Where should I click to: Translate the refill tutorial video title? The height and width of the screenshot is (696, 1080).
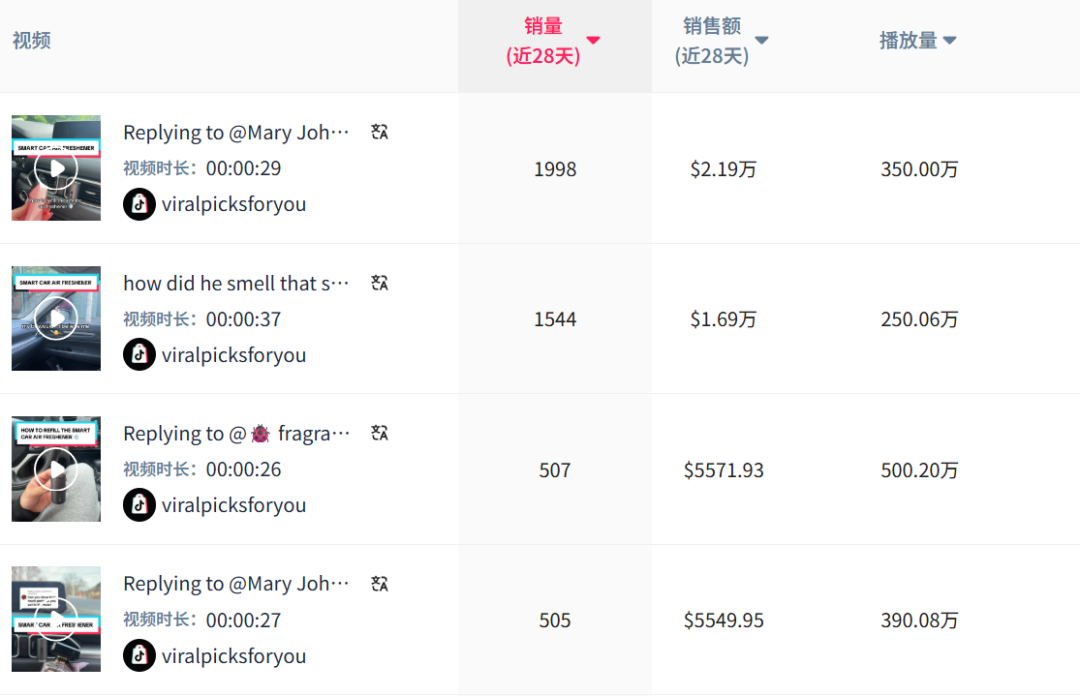click(x=379, y=433)
